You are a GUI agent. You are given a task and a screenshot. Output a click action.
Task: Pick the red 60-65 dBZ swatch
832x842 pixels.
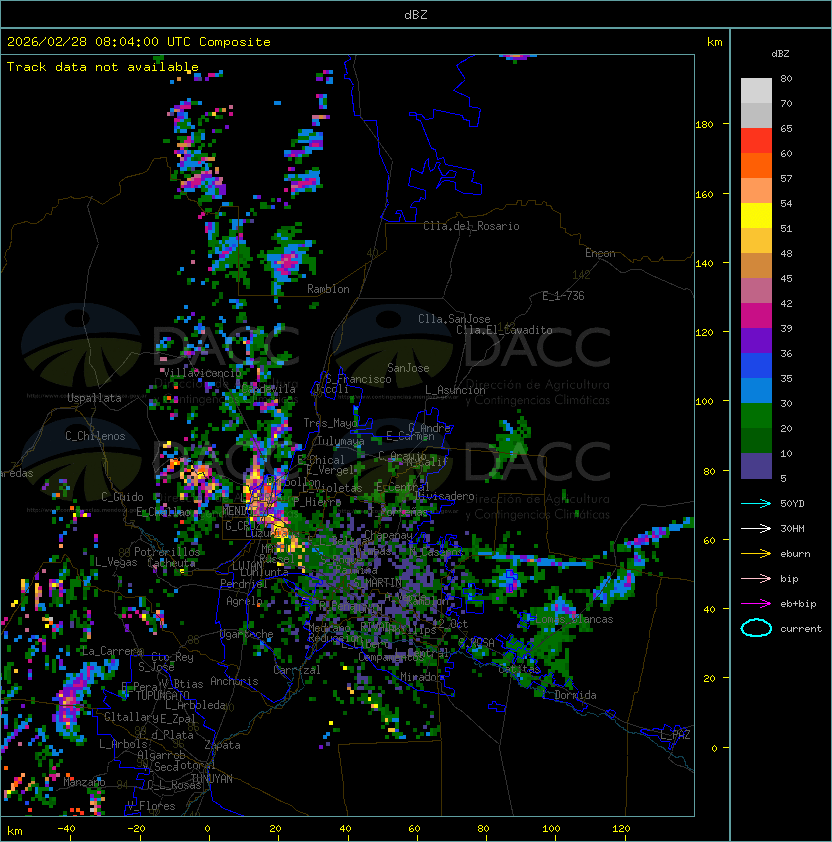point(756,141)
